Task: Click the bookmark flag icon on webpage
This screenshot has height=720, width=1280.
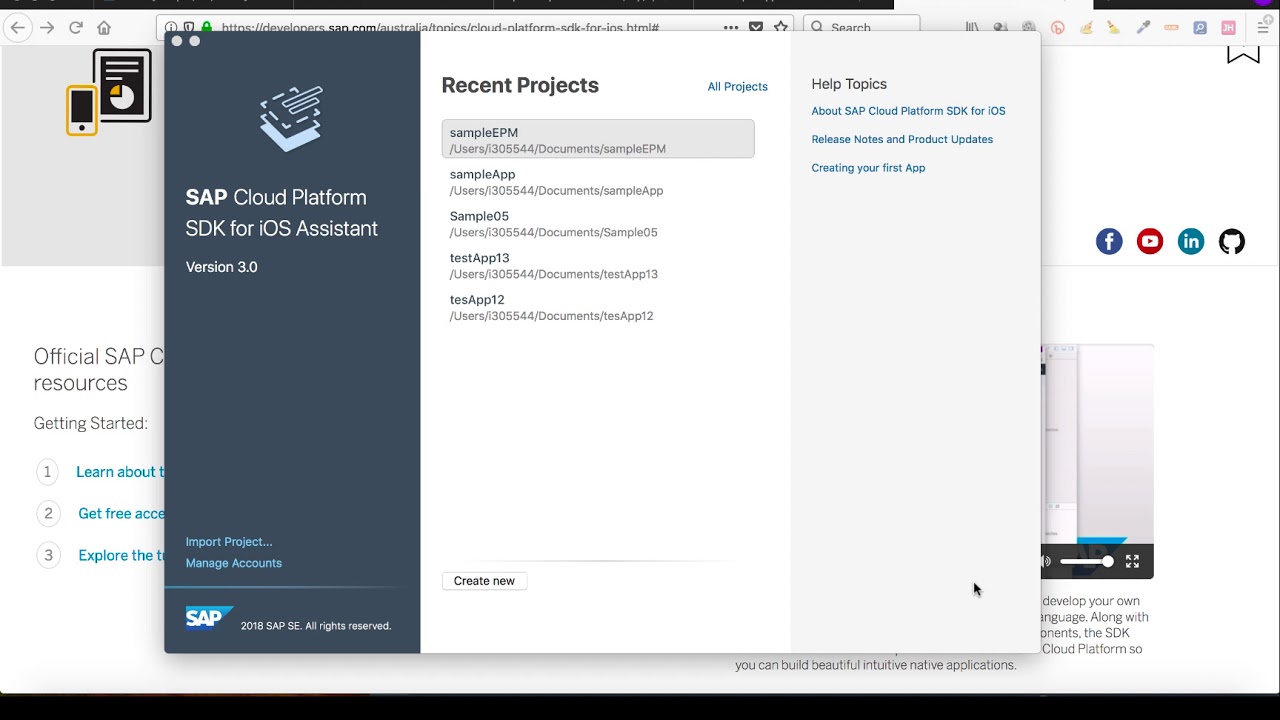Action: click(x=1243, y=54)
